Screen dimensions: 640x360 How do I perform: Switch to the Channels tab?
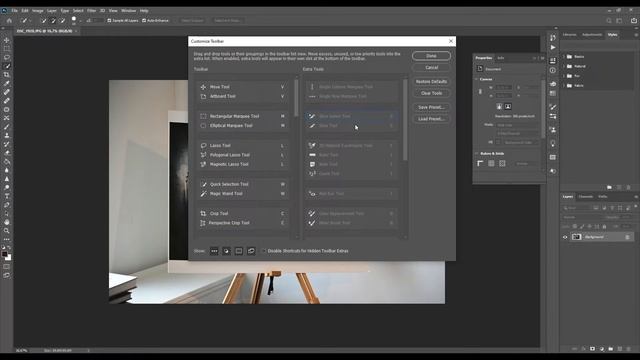click(586, 197)
